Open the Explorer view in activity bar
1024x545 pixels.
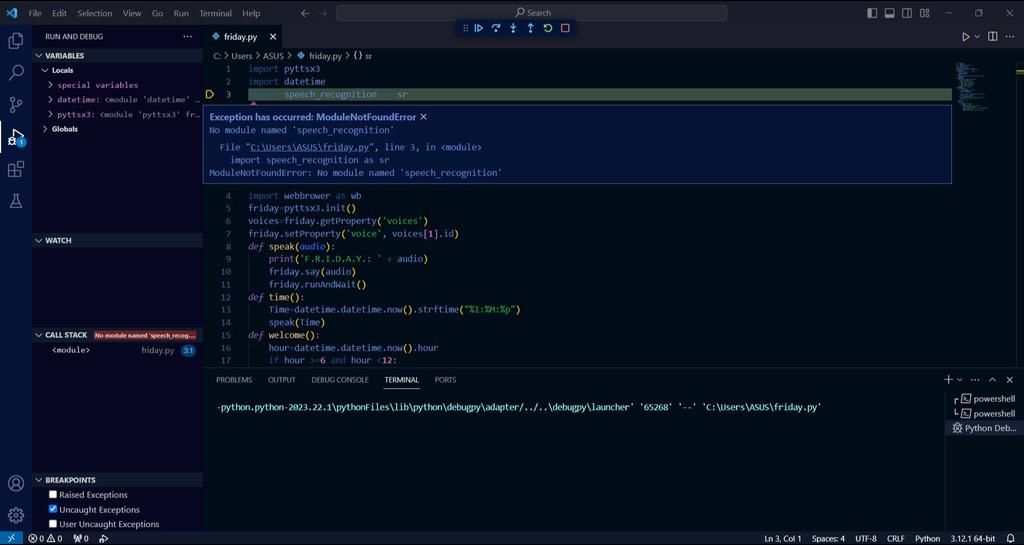point(16,41)
